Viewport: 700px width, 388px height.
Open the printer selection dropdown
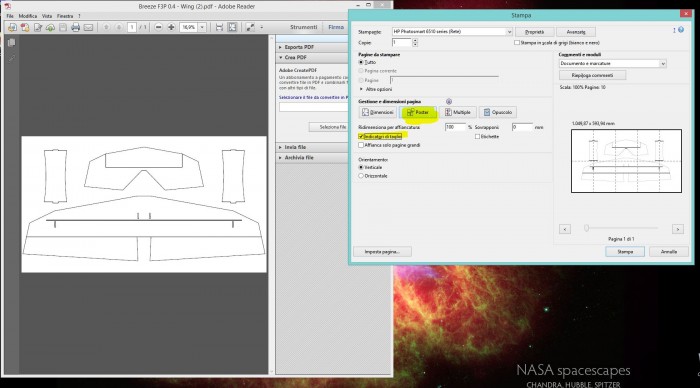click(452, 32)
